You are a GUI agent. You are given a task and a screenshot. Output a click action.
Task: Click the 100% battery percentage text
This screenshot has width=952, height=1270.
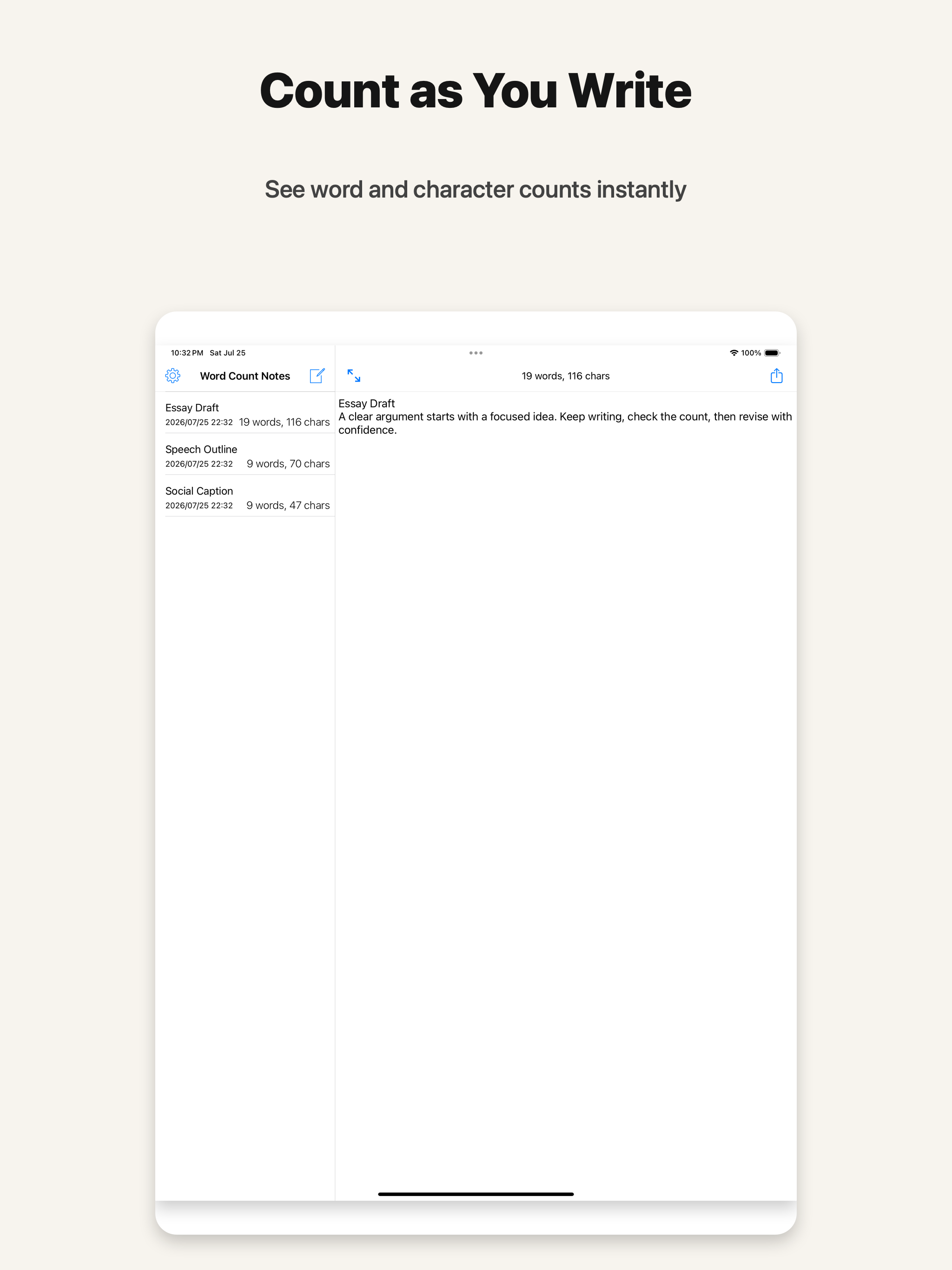tap(750, 352)
